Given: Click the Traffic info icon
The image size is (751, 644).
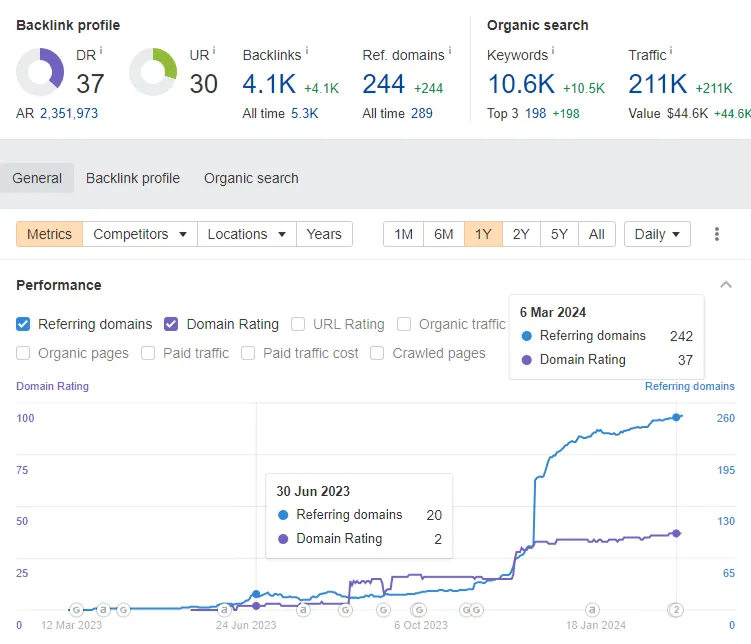Looking at the screenshot, I should pos(671,50).
